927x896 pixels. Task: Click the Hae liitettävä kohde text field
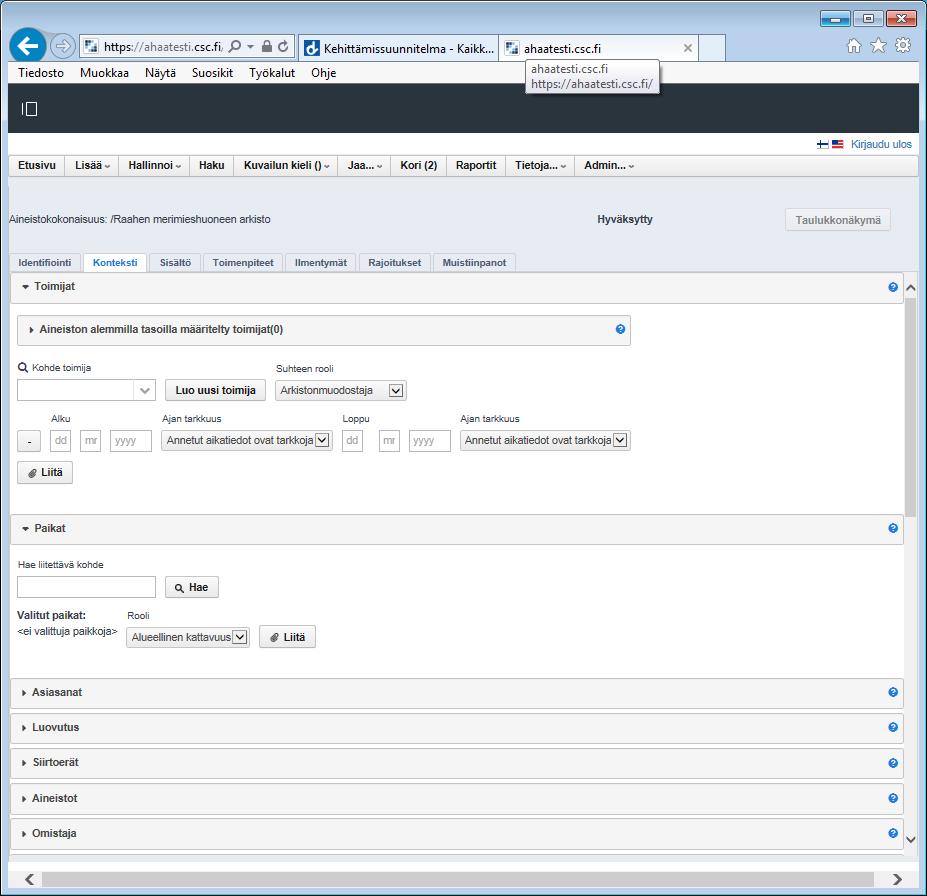click(x=86, y=587)
